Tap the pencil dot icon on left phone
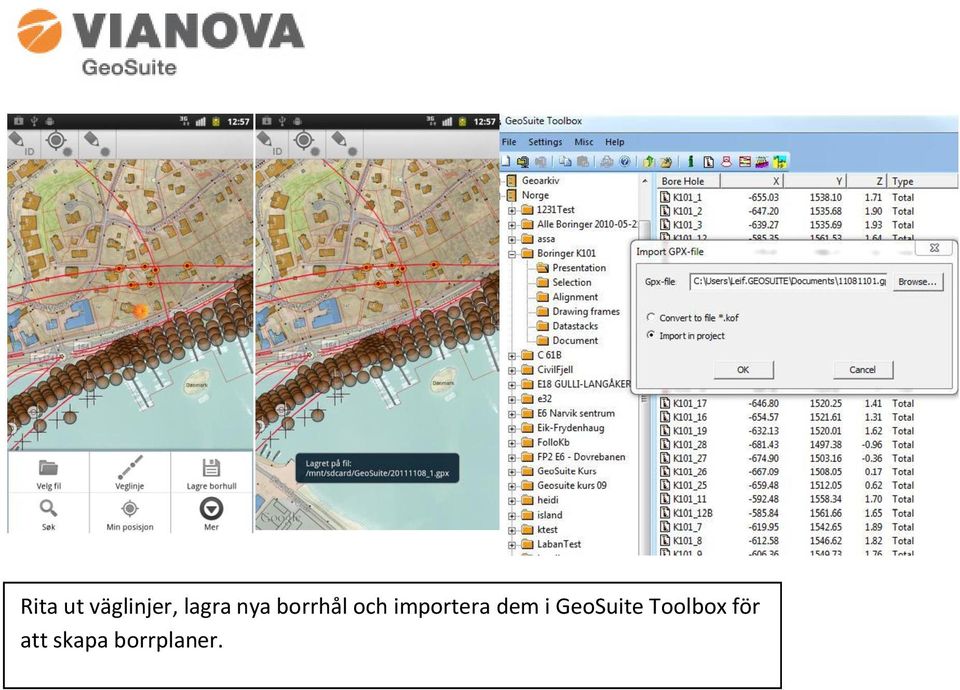Image resolution: width=960 pixels, height=690 pixels. pyautogui.click(x=96, y=143)
